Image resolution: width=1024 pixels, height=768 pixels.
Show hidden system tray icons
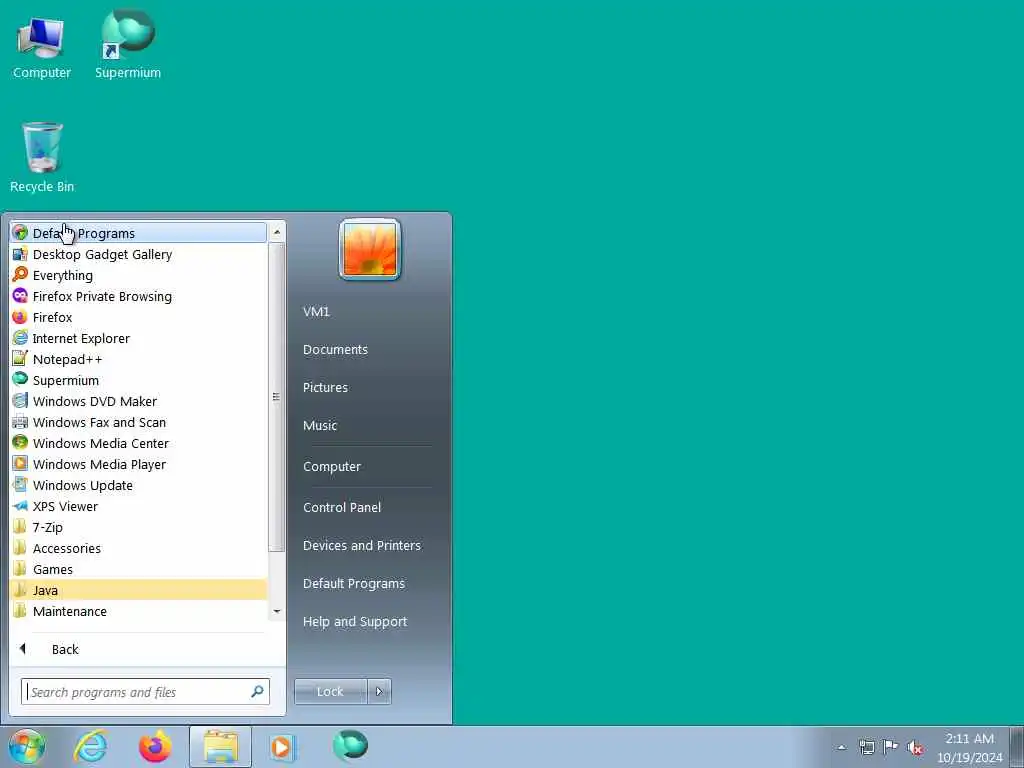pos(842,747)
